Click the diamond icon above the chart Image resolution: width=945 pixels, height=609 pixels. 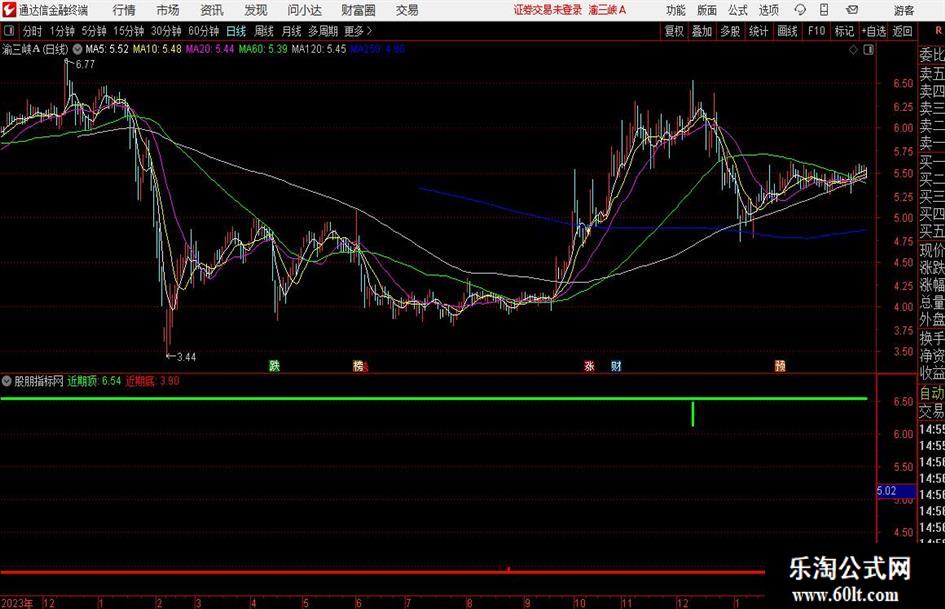[853, 50]
